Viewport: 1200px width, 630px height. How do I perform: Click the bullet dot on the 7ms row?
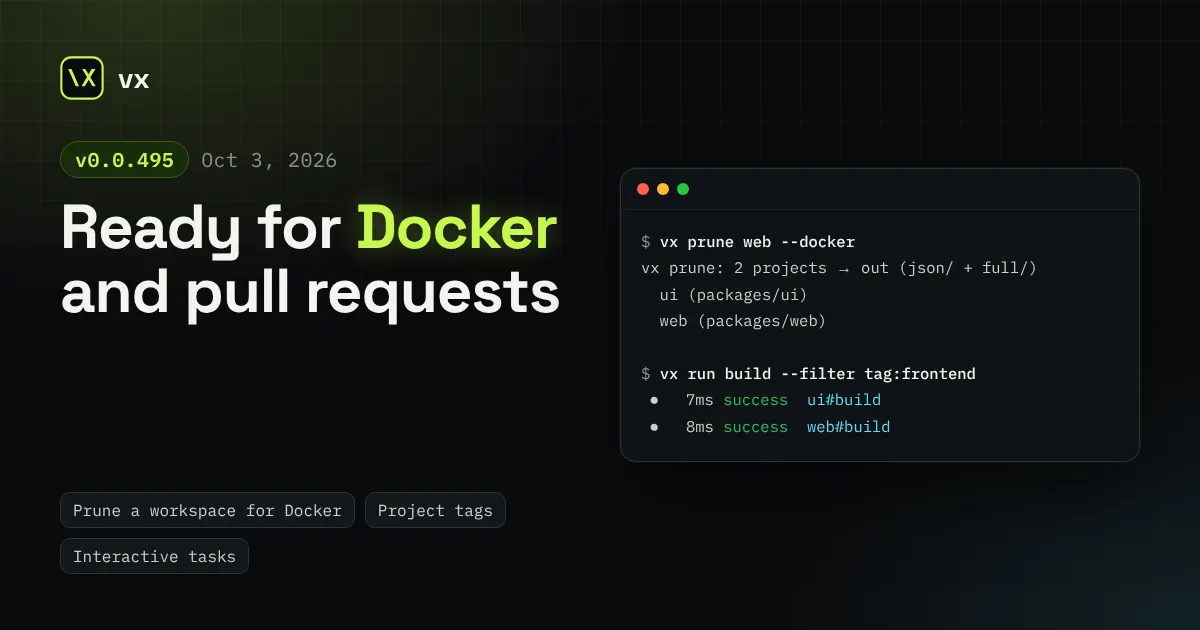point(654,400)
